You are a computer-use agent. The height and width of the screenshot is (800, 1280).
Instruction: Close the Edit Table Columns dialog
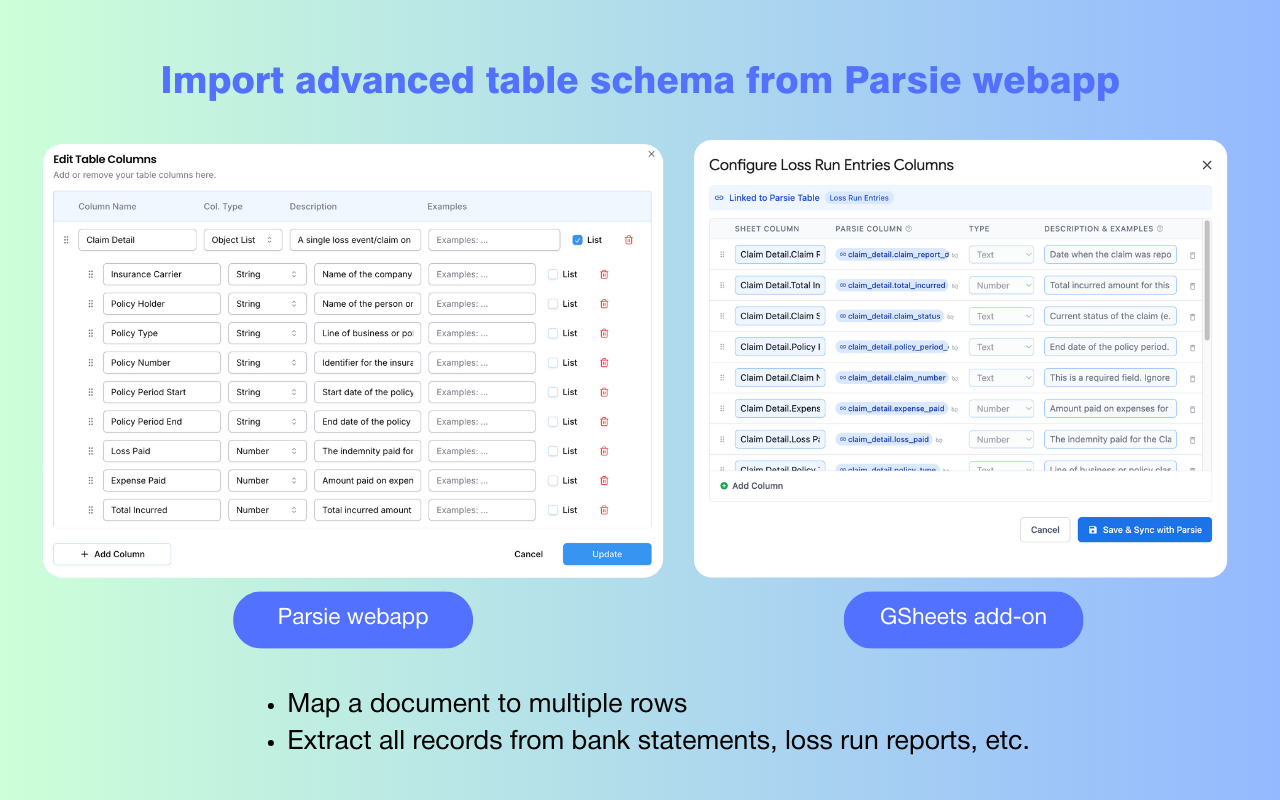[x=652, y=154]
